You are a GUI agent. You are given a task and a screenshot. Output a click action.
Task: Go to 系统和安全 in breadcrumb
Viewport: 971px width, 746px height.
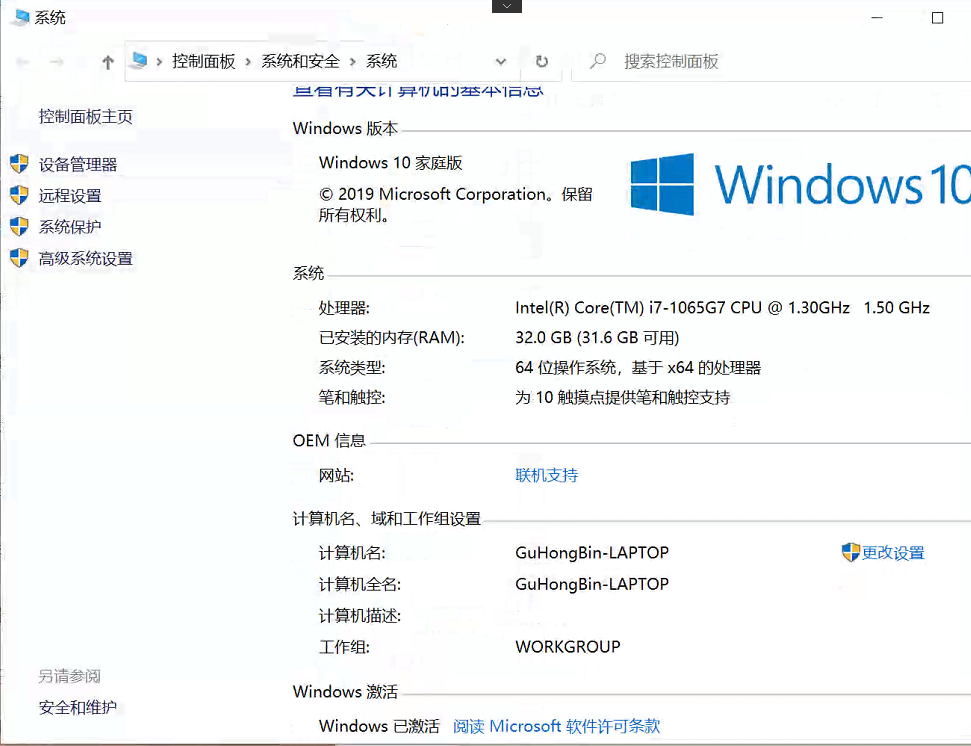click(x=300, y=61)
